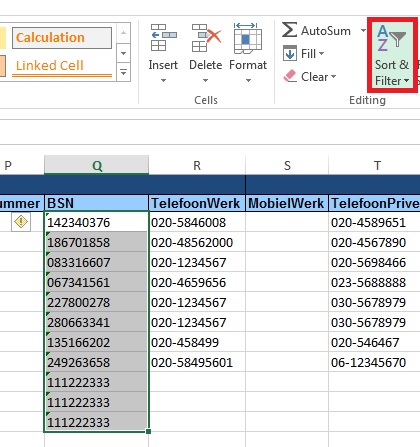The width and height of the screenshot is (420, 447).
Task: Expand the Insert dropdown arrow
Action: pos(163,80)
